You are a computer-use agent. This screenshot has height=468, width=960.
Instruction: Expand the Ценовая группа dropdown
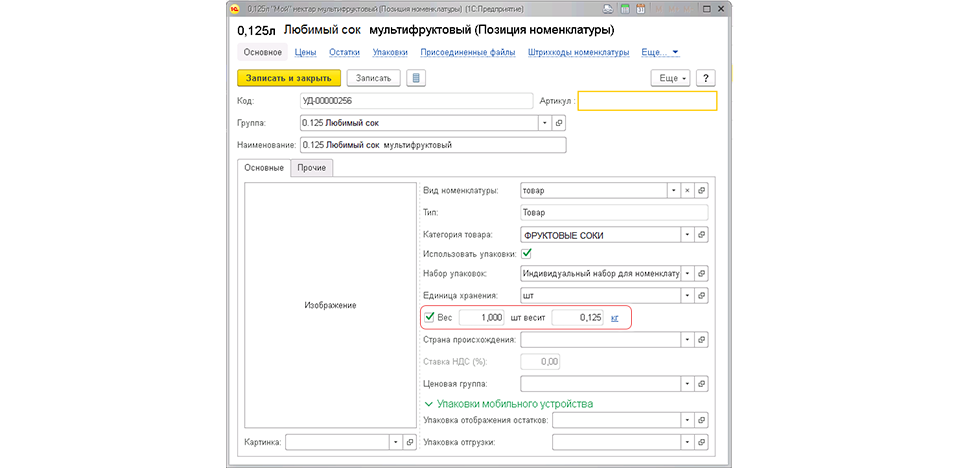coord(688,384)
